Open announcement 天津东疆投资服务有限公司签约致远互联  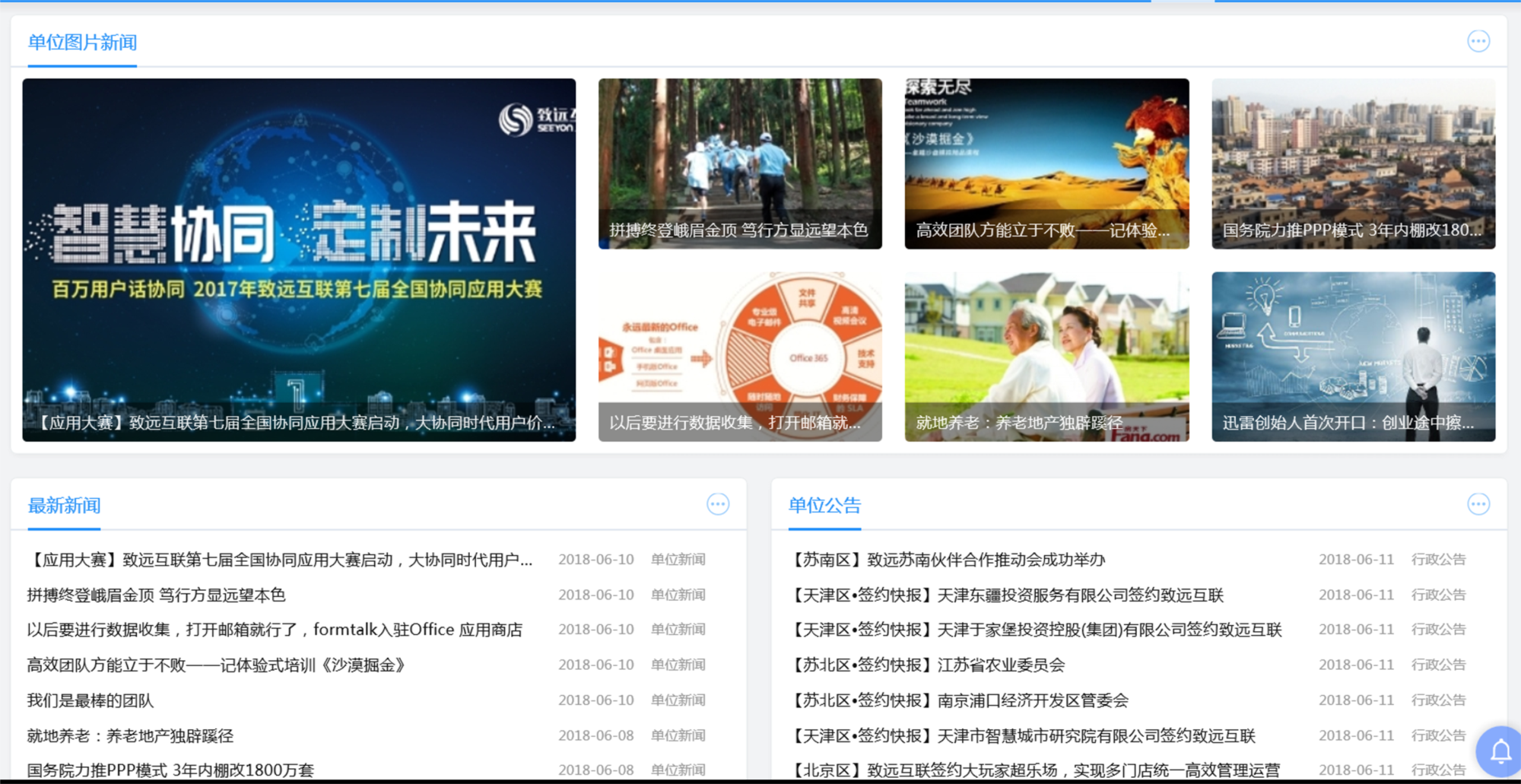point(1005,595)
